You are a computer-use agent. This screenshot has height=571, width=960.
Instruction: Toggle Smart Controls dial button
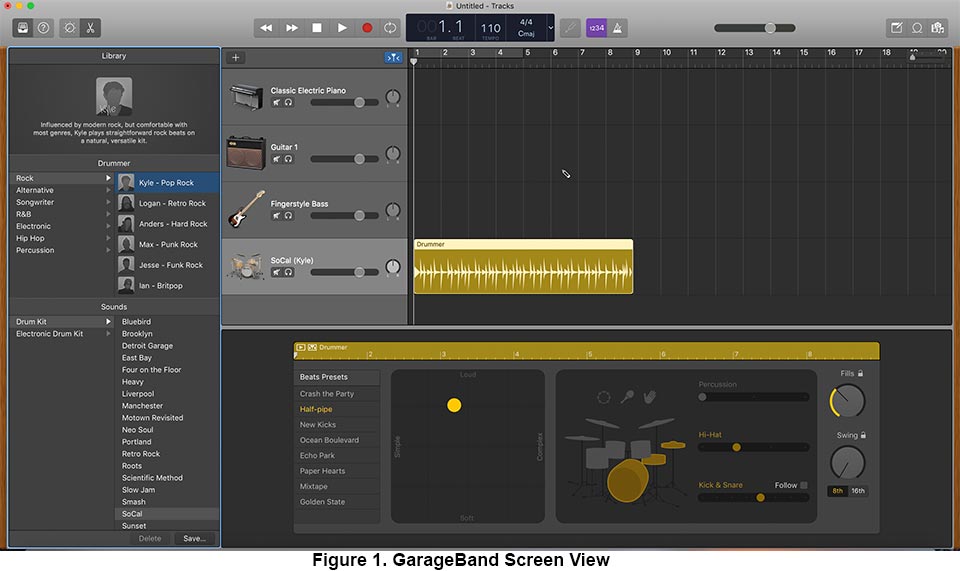coord(70,28)
